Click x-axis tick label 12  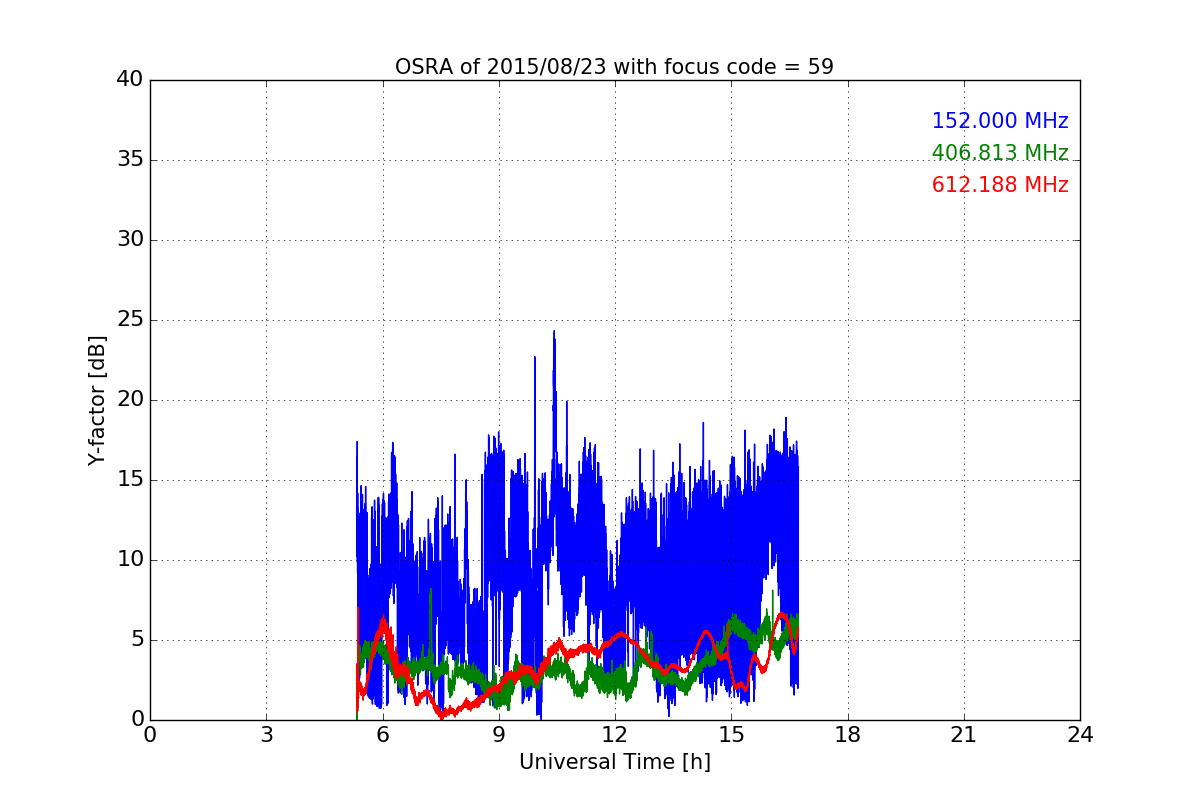pyautogui.click(x=614, y=735)
